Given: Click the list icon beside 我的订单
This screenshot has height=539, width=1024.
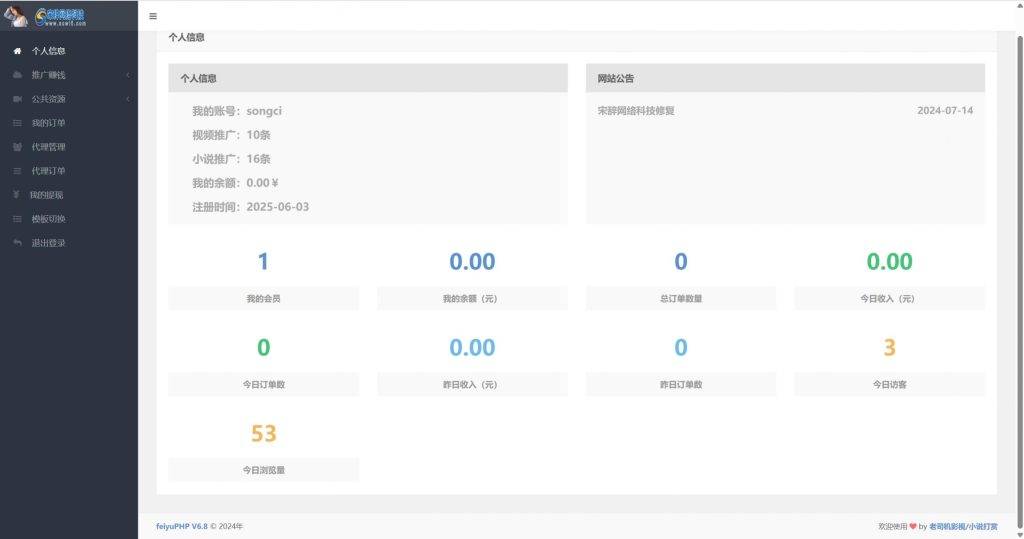Looking at the screenshot, I should 17,123.
